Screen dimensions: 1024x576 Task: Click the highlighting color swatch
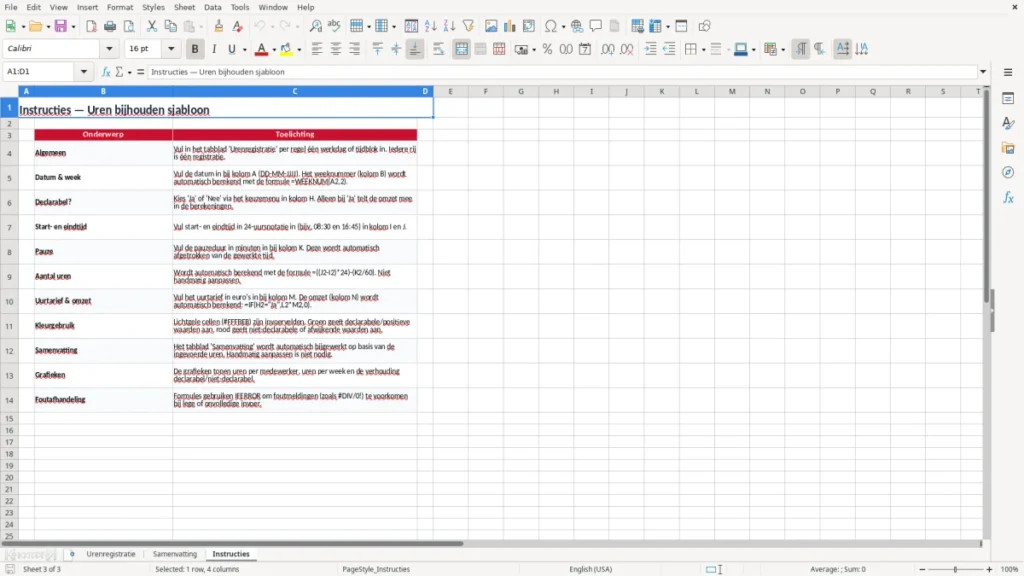(x=286, y=49)
